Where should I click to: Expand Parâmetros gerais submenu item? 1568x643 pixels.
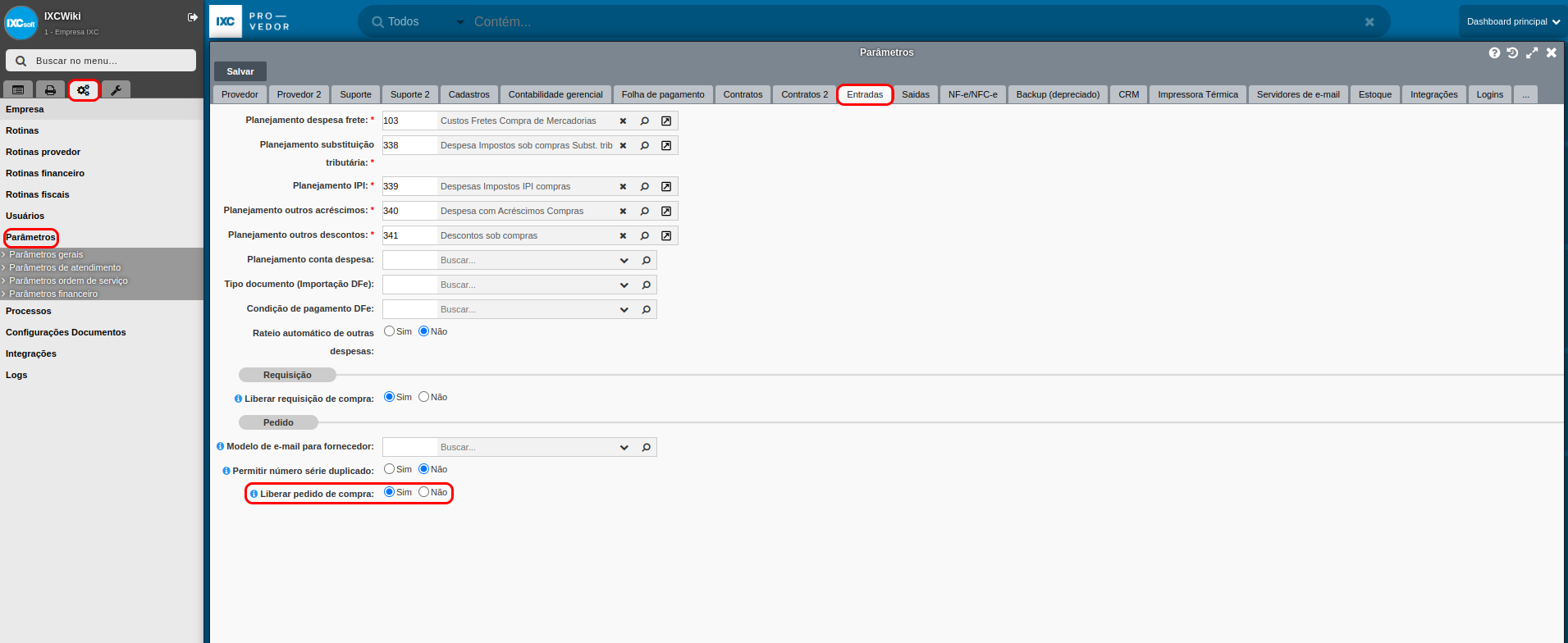click(46, 254)
